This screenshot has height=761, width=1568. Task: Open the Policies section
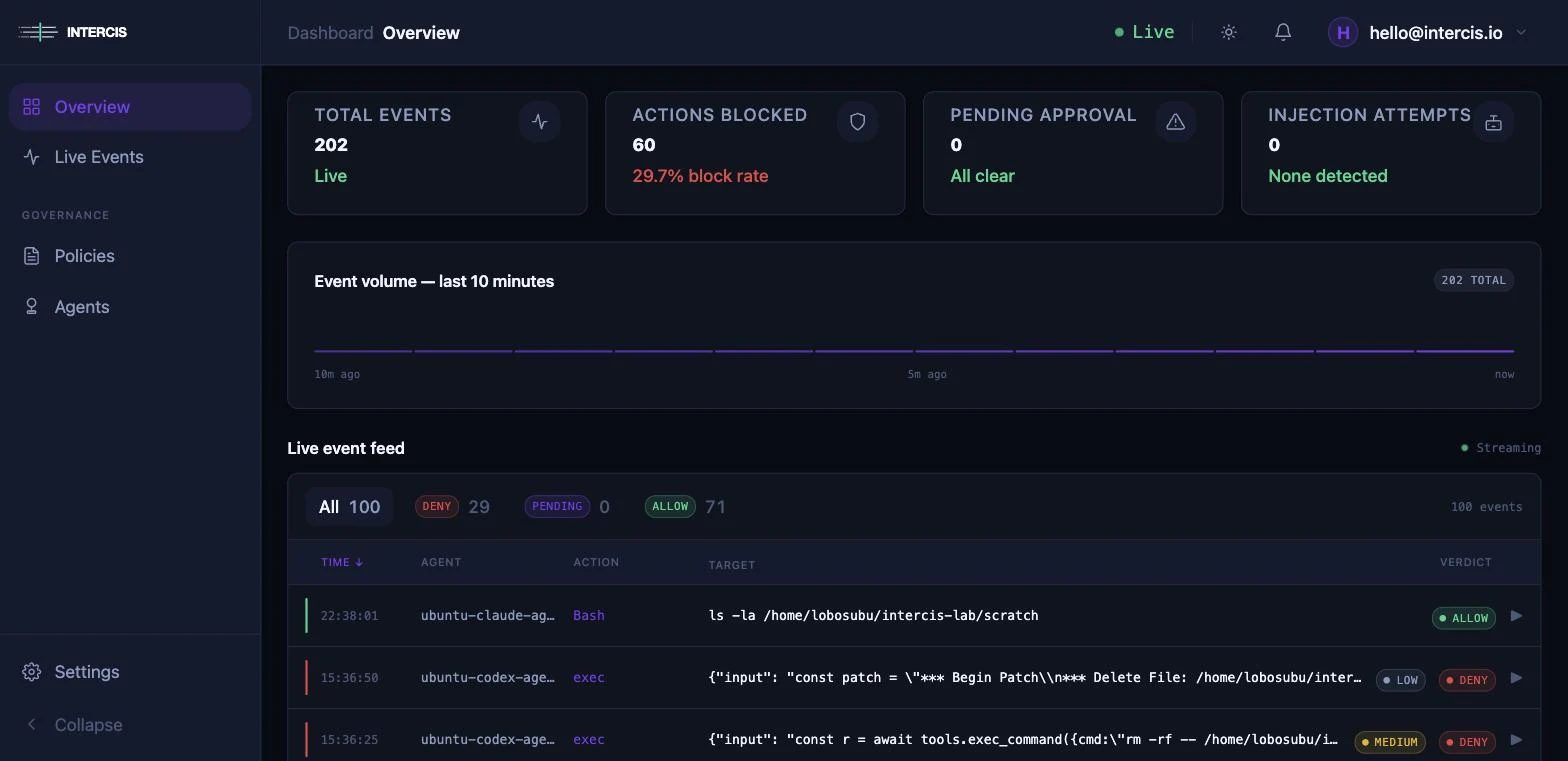pos(130,256)
